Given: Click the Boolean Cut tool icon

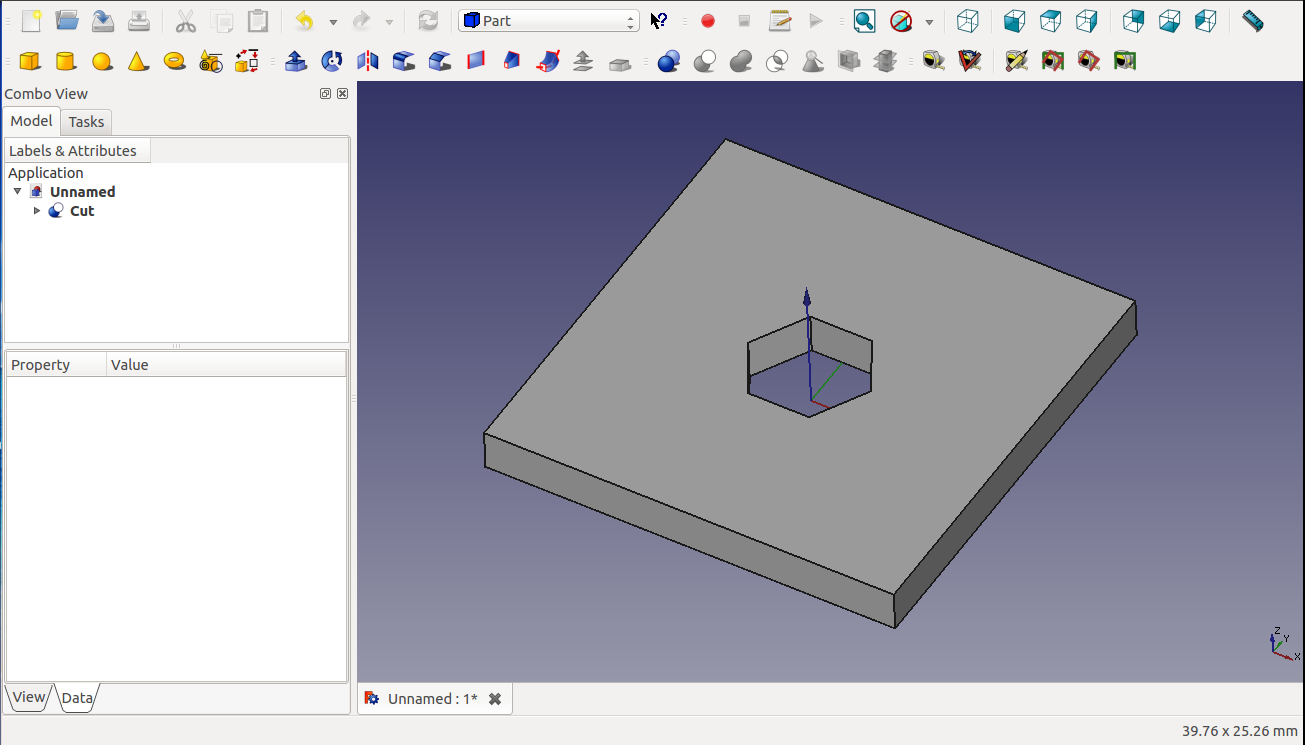Looking at the screenshot, I should (705, 62).
